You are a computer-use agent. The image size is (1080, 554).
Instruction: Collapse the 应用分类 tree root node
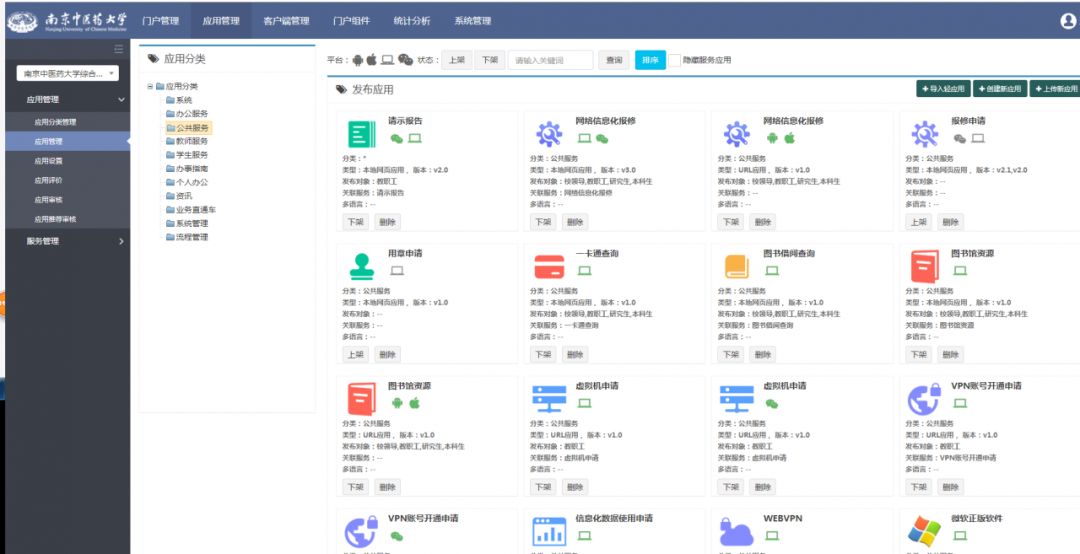coord(150,87)
